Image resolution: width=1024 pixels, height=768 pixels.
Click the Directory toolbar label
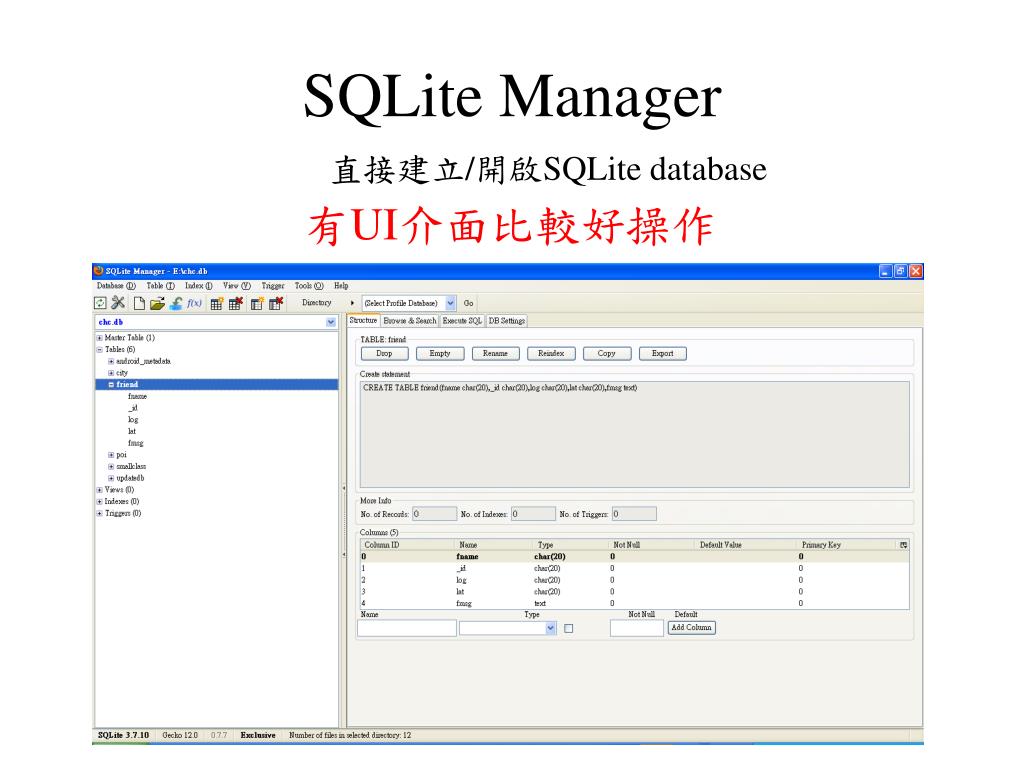pyautogui.click(x=317, y=303)
